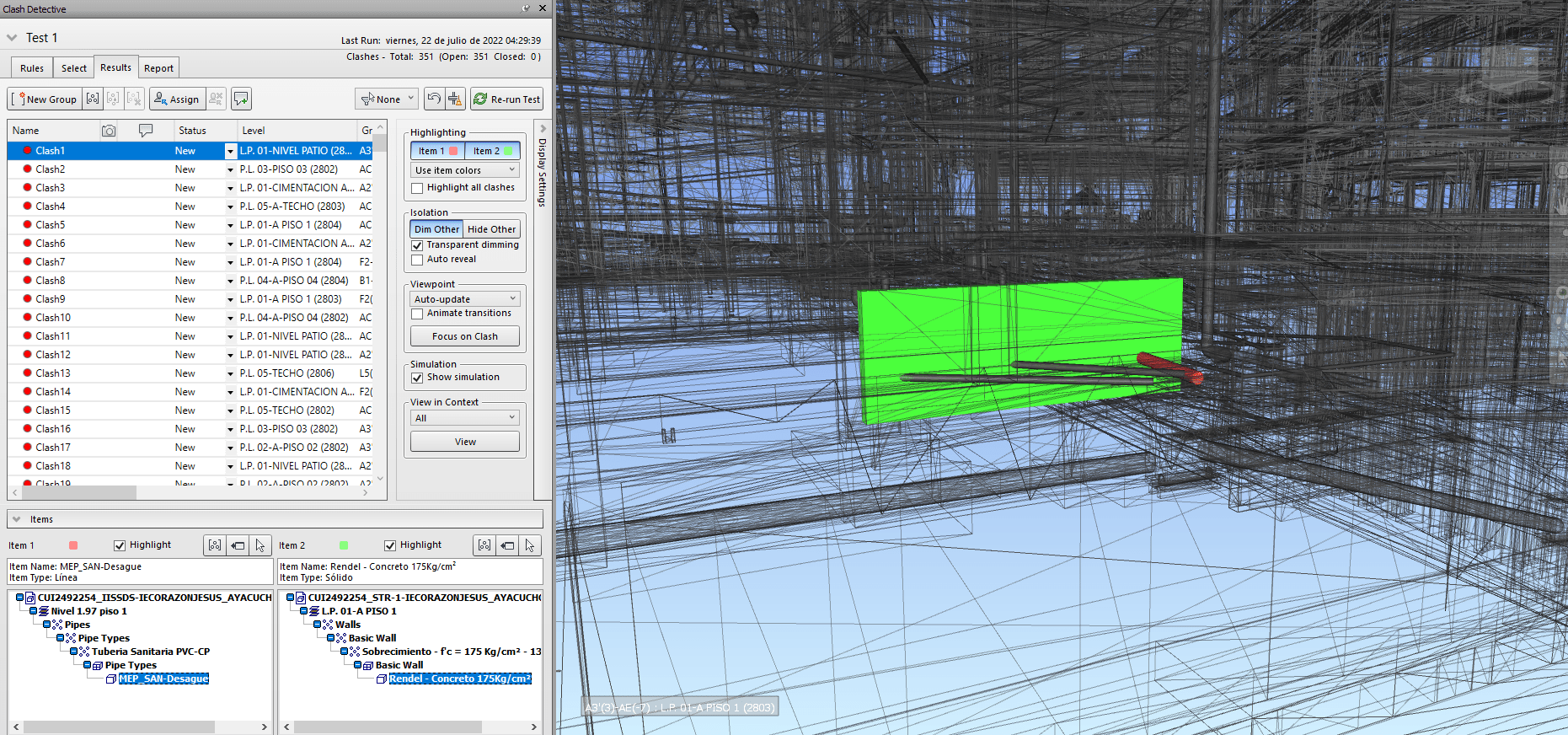Screen dimensions: 1568x735
Task: Collapse the Items panel expander
Action: pyautogui.click(x=16, y=519)
